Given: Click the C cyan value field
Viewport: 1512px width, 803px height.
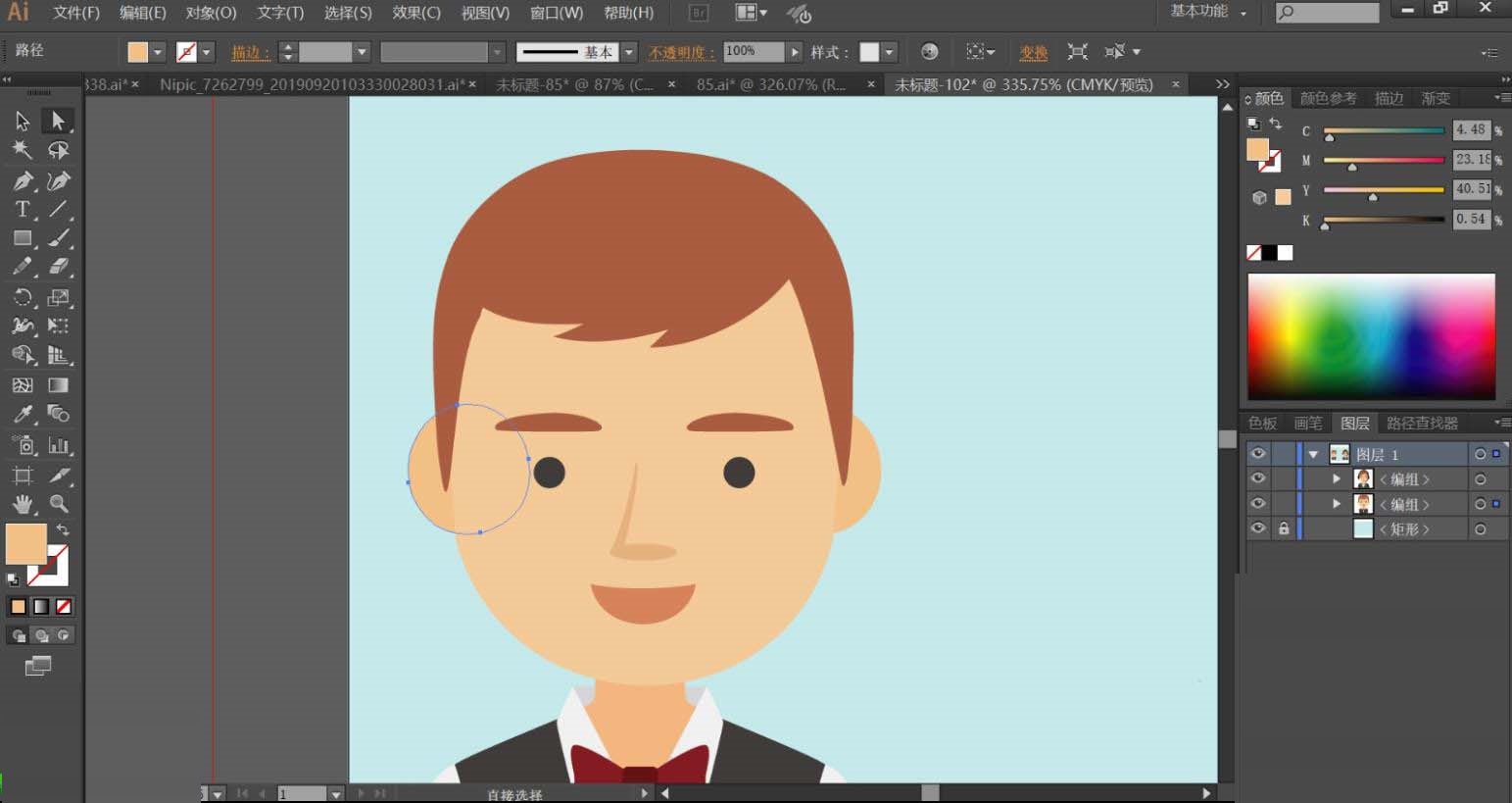Looking at the screenshot, I should [x=1471, y=129].
